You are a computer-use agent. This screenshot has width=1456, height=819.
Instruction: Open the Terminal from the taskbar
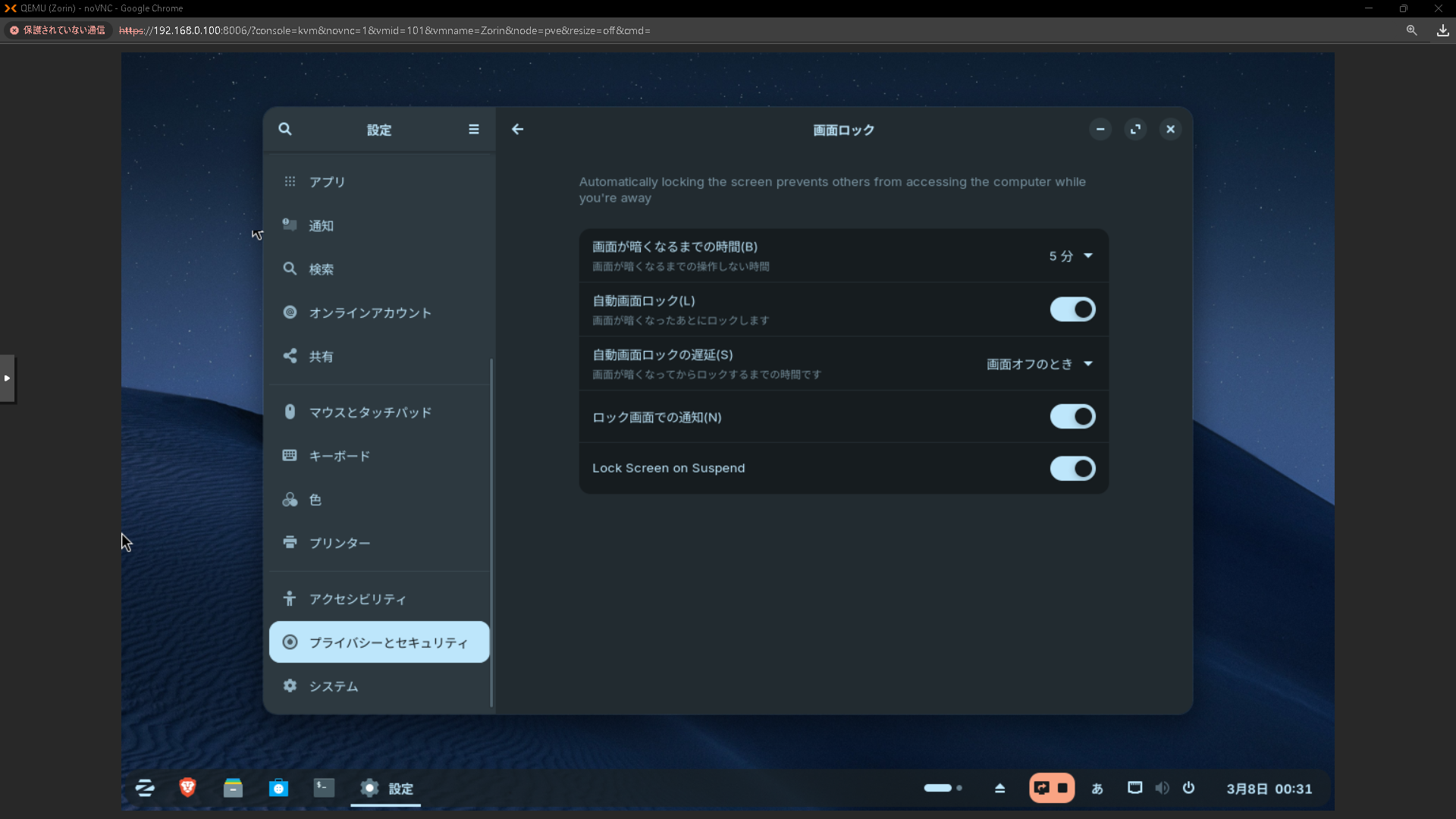point(324,788)
